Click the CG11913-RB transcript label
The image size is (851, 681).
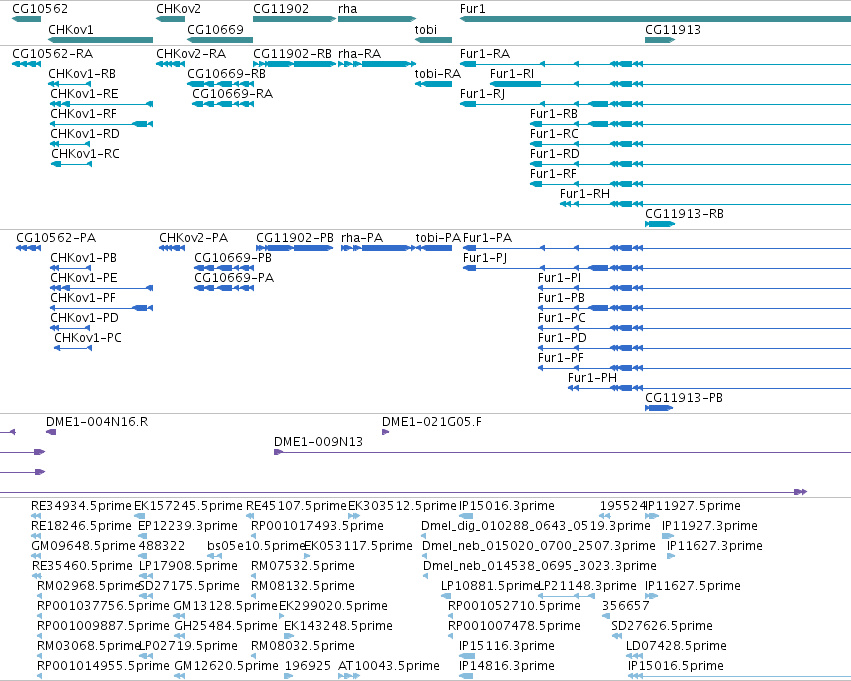point(684,214)
